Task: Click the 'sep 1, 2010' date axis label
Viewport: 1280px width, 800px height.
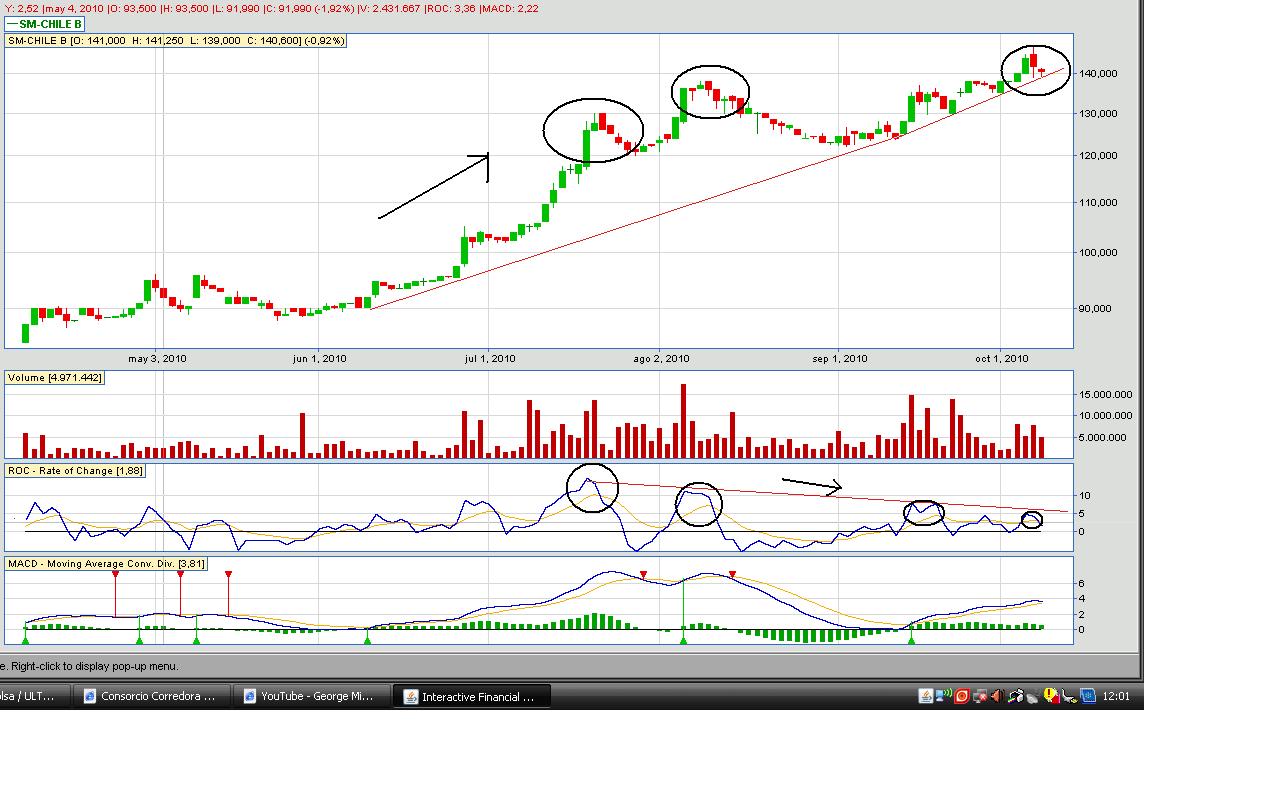Action: pos(840,358)
